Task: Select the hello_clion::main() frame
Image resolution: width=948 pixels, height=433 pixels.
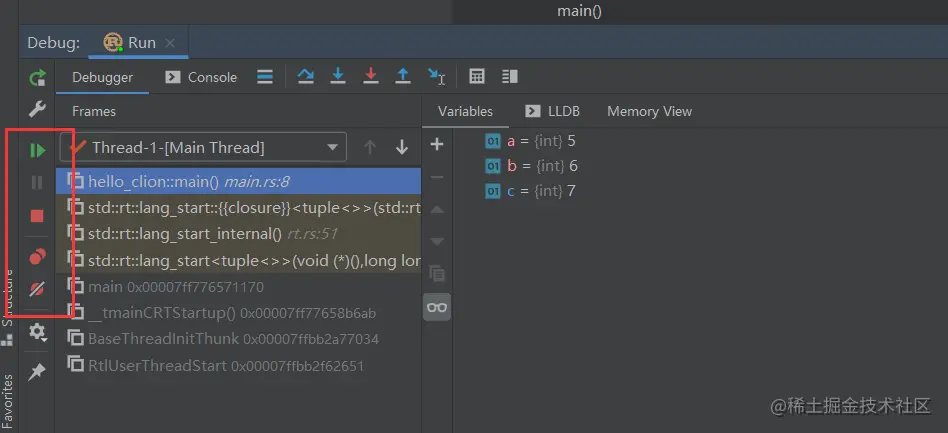Action: [x=238, y=181]
